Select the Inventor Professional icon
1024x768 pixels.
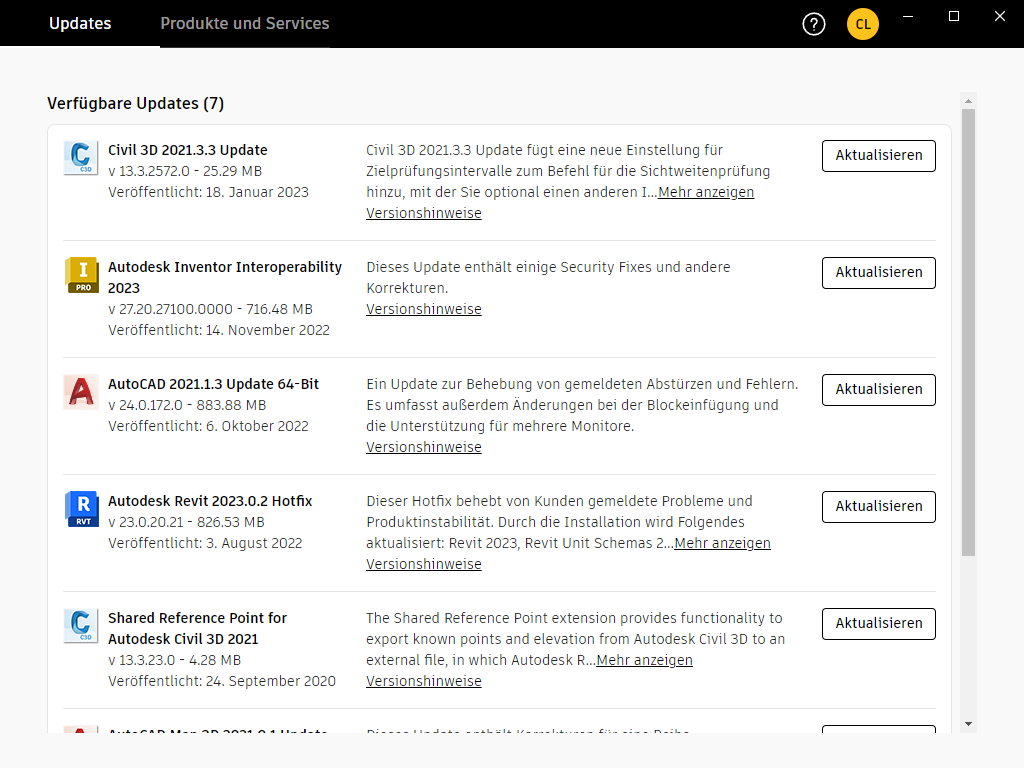[81, 274]
